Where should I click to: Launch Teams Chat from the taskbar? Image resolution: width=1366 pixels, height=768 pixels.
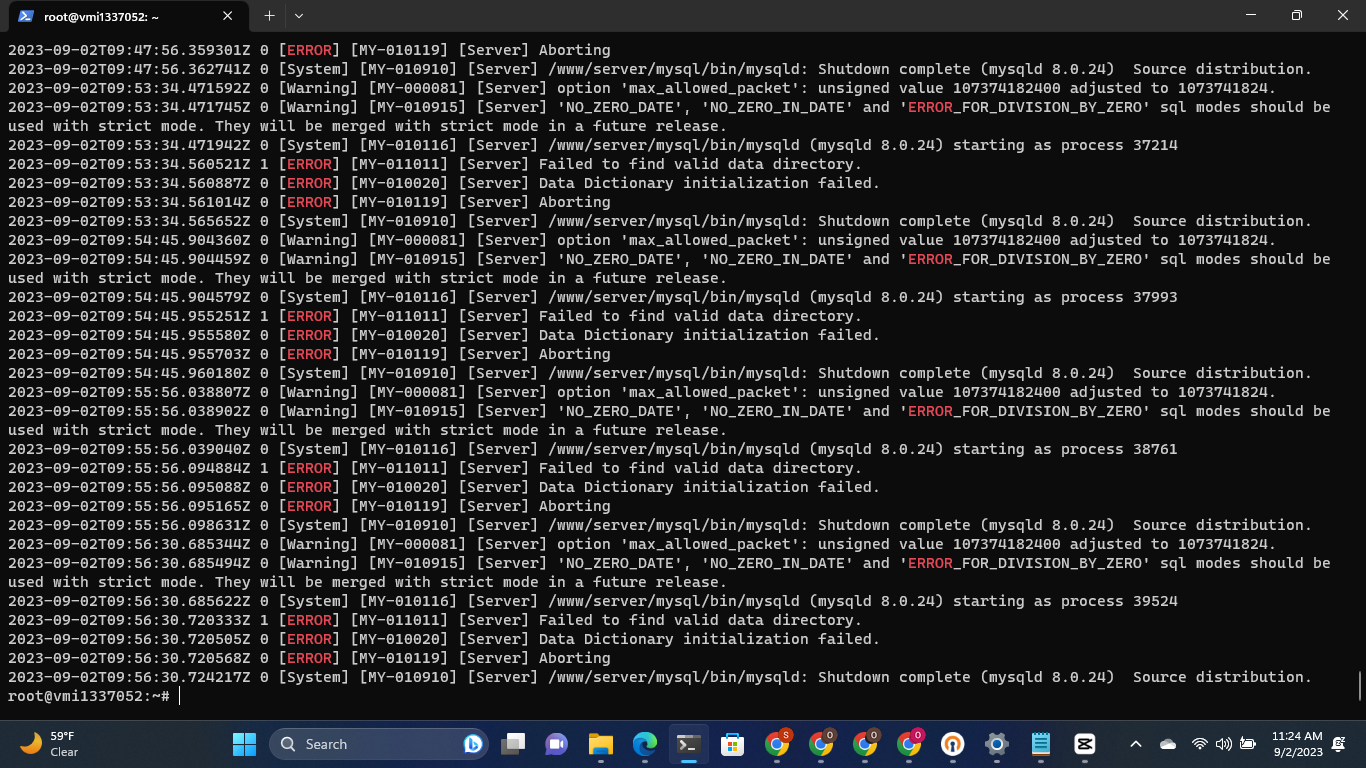556,744
